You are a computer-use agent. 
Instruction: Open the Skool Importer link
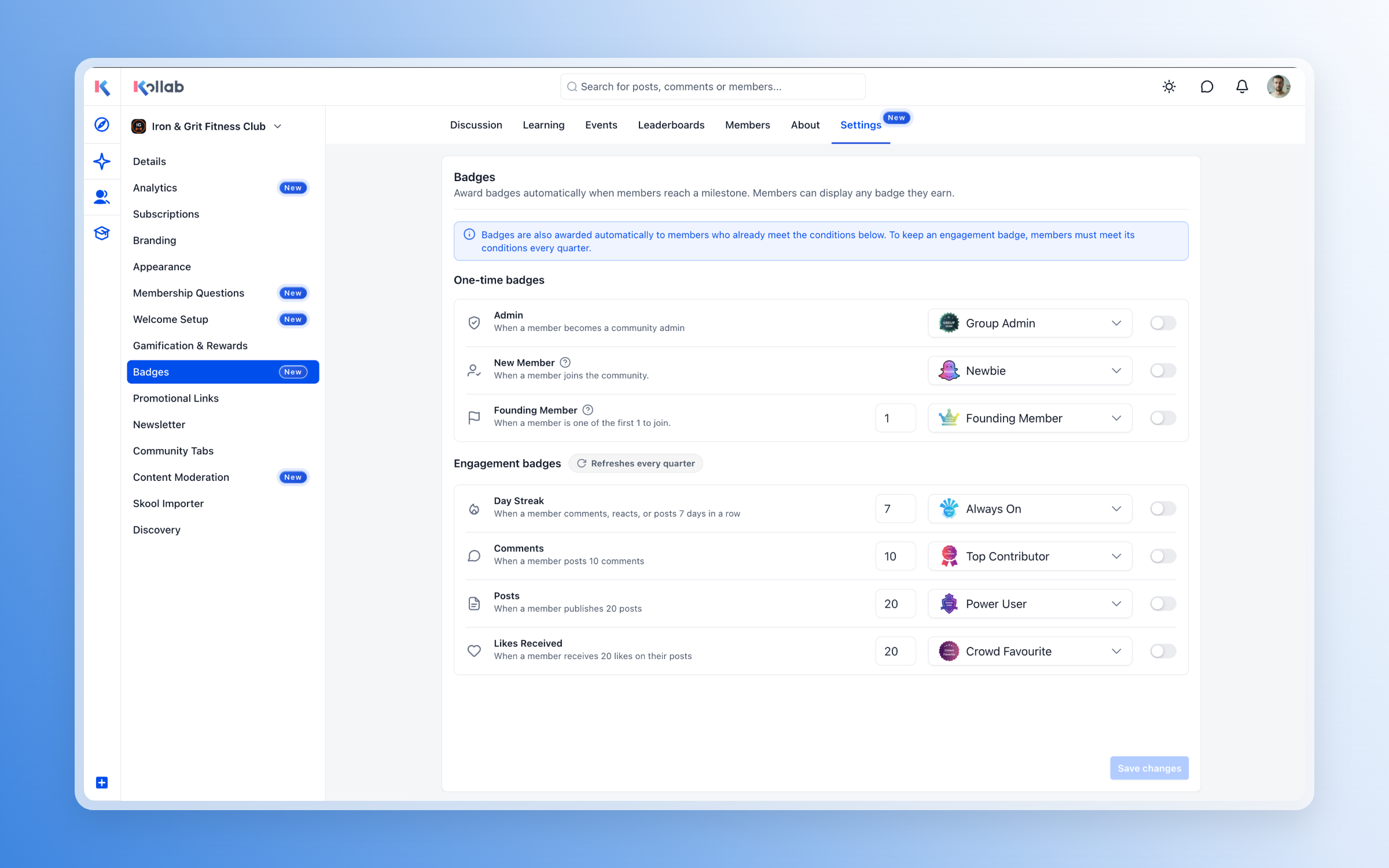click(x=223, y=503)
